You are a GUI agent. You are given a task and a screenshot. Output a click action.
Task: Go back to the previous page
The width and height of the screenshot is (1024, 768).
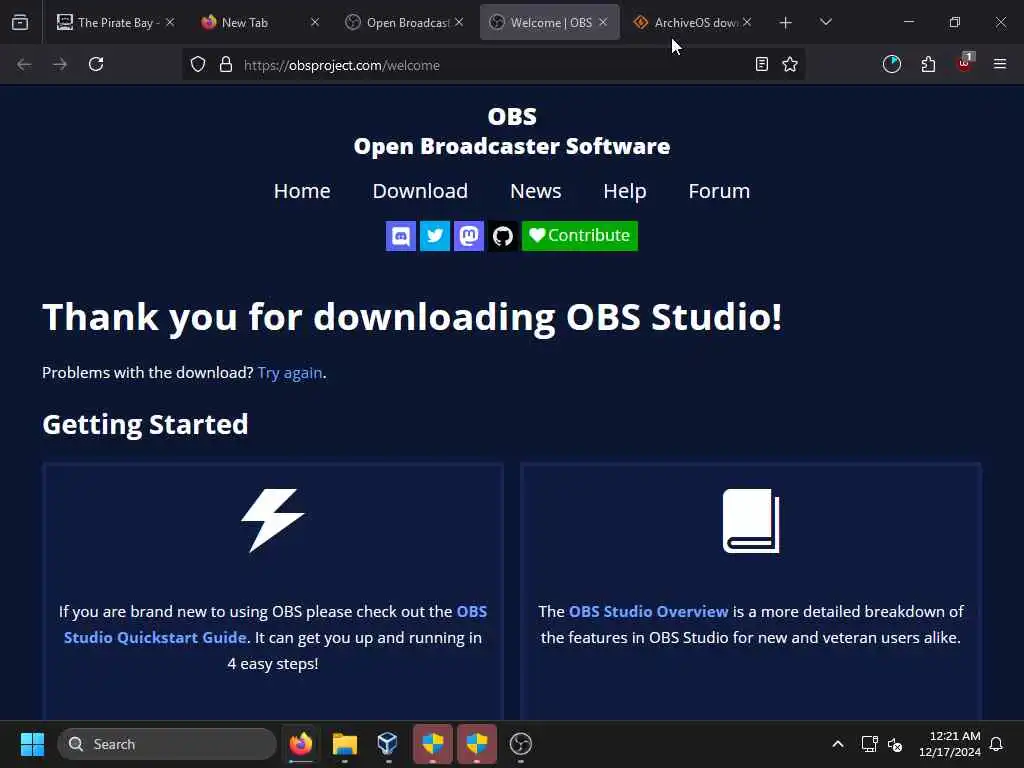pos(24,64)
